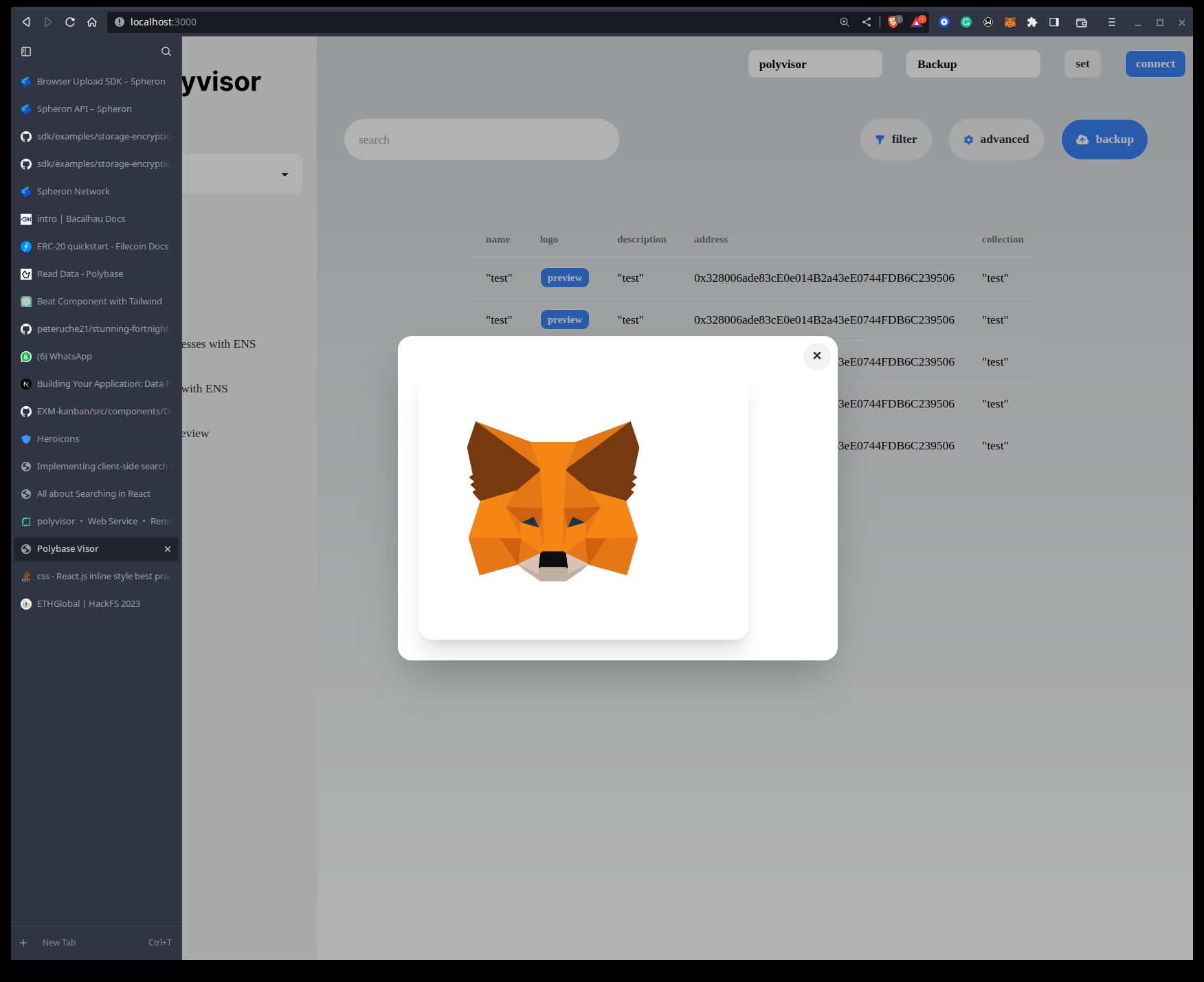Go back to the previous page

tap(26, 22)
